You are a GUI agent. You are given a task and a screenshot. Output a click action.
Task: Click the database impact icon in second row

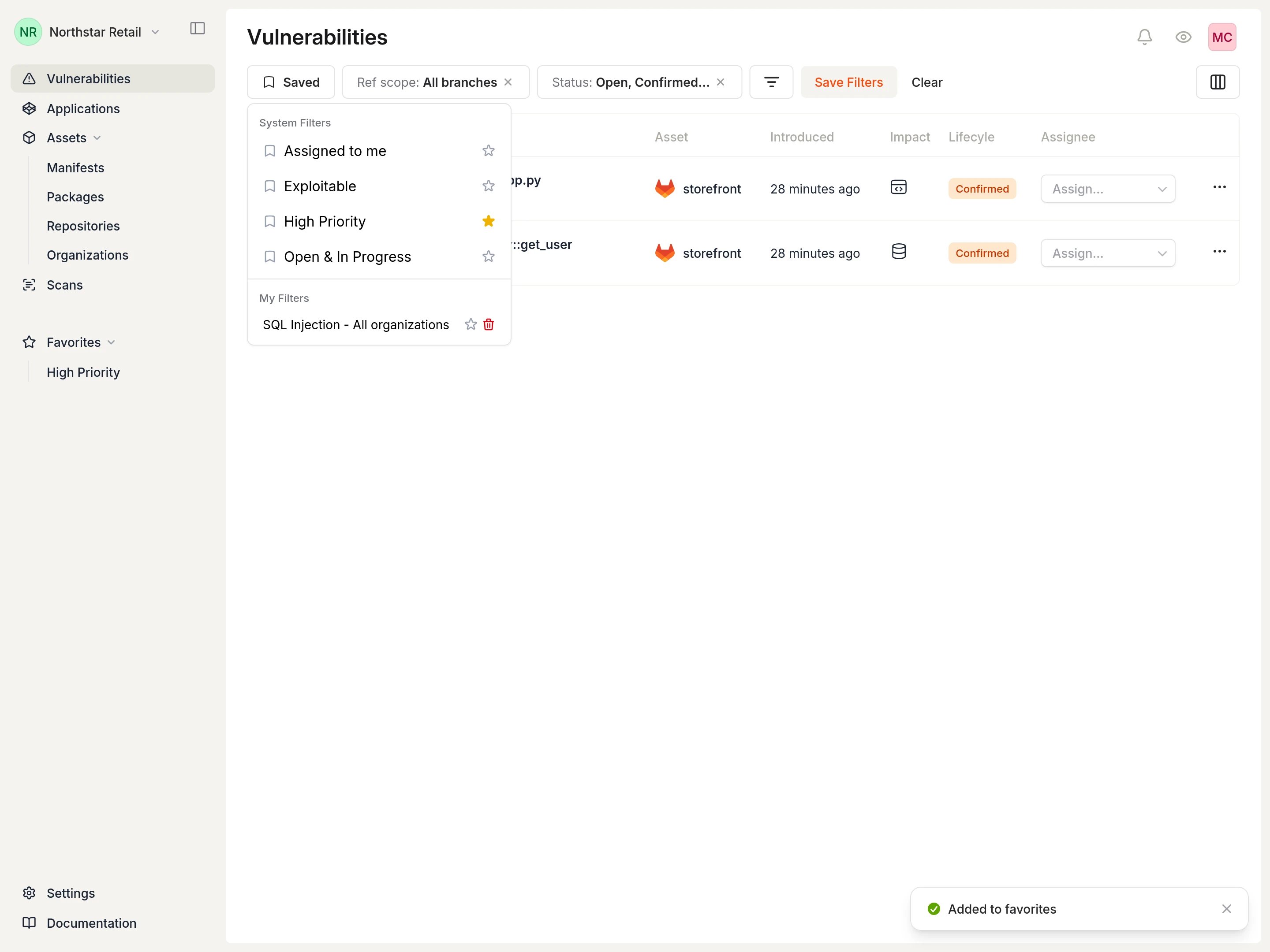pyautogui.click(x=899, y=251)
